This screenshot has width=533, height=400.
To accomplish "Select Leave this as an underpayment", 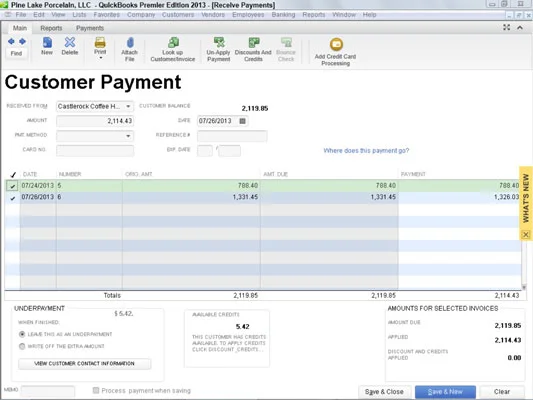I will (x=22, y=334).
